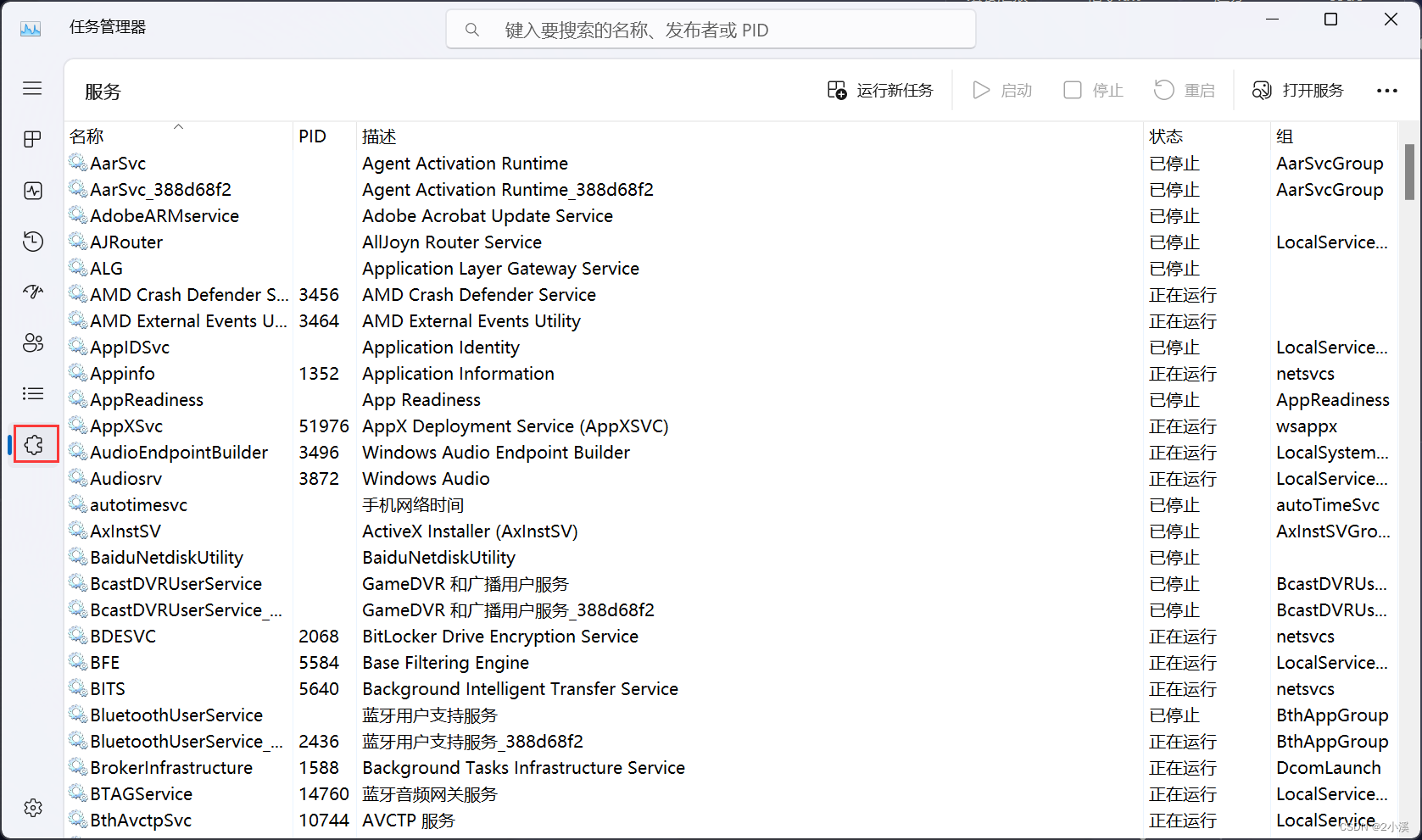Go to the Processes page icon
Image resolution: width=1422 pixels, height=840 pixels.
click(x=32, y=139)
